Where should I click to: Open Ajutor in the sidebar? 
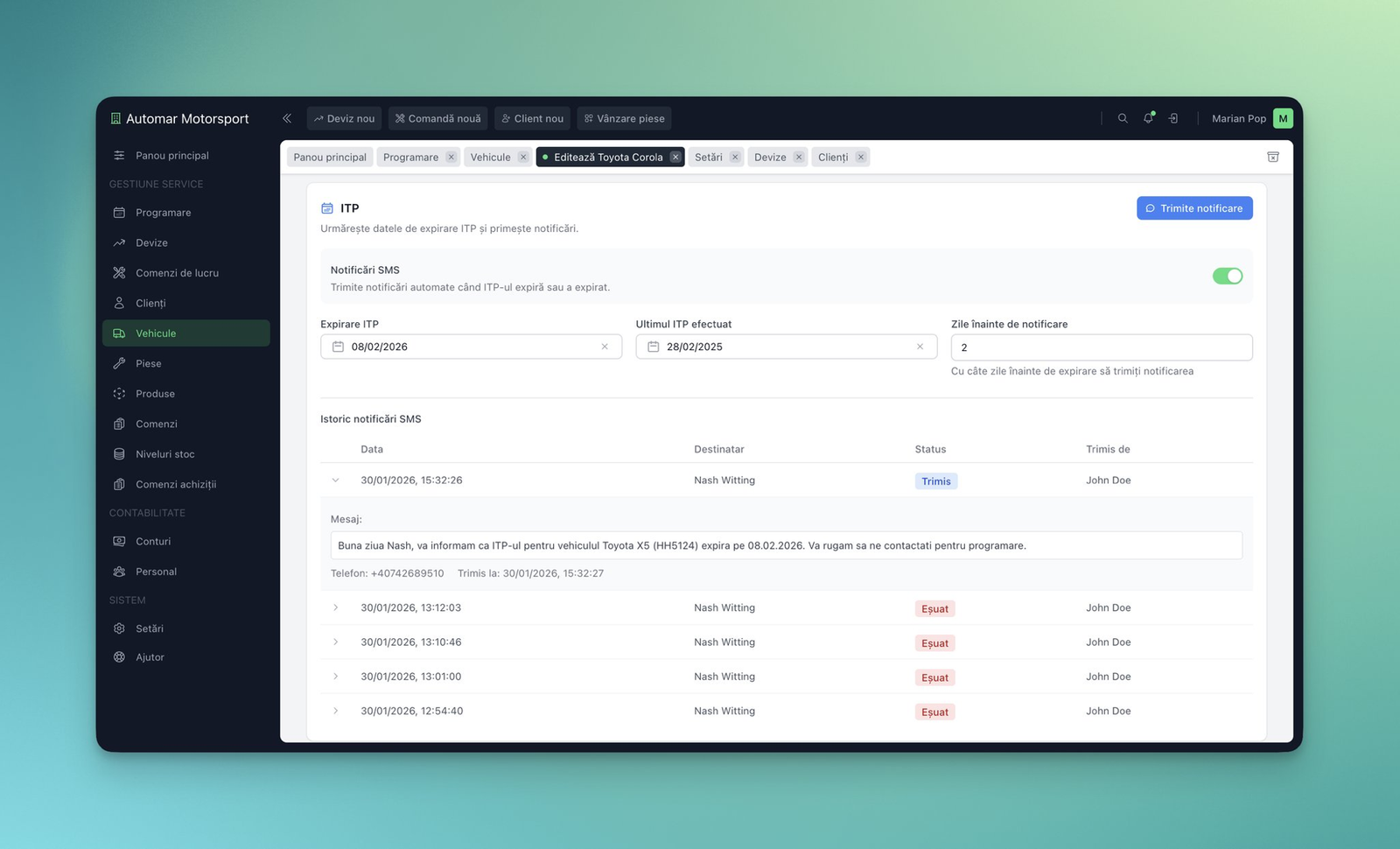(185, 657)
